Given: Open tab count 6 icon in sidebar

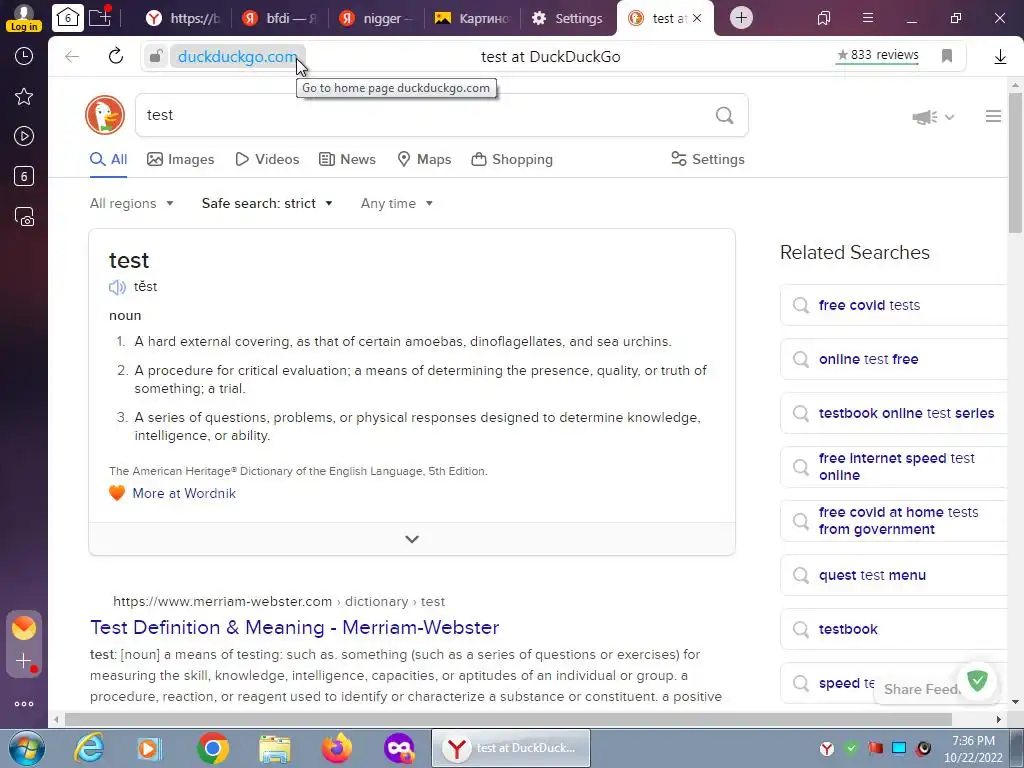Looking at the screenshot, I should [24, 176].
